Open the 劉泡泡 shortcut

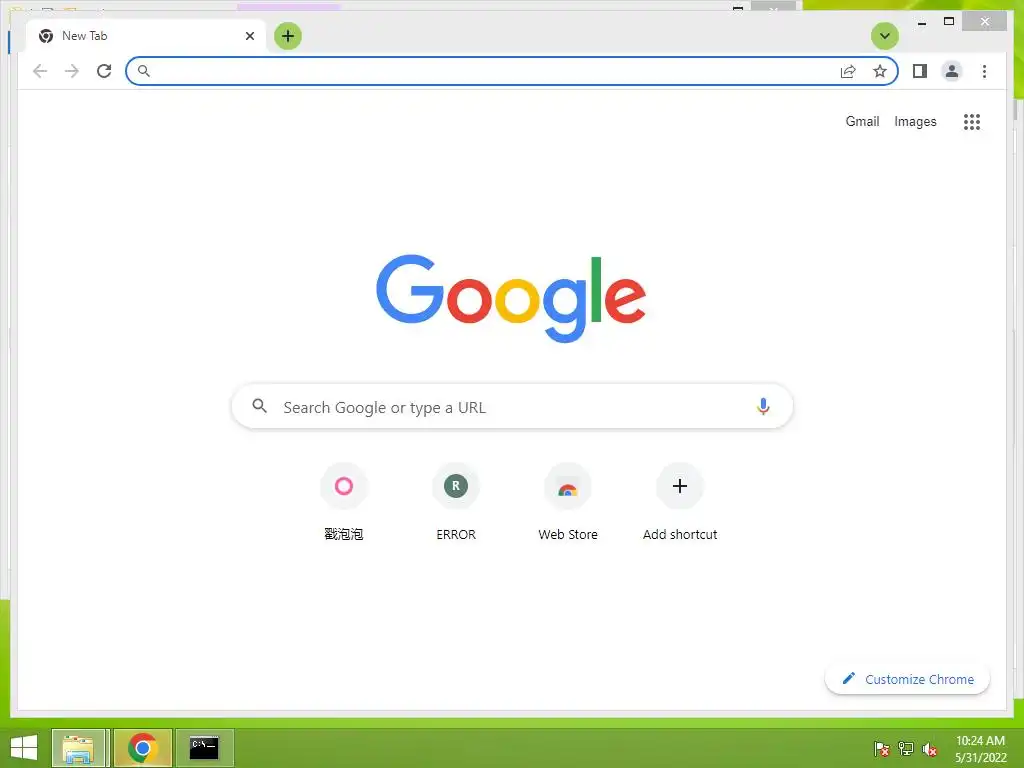point(344,502)
